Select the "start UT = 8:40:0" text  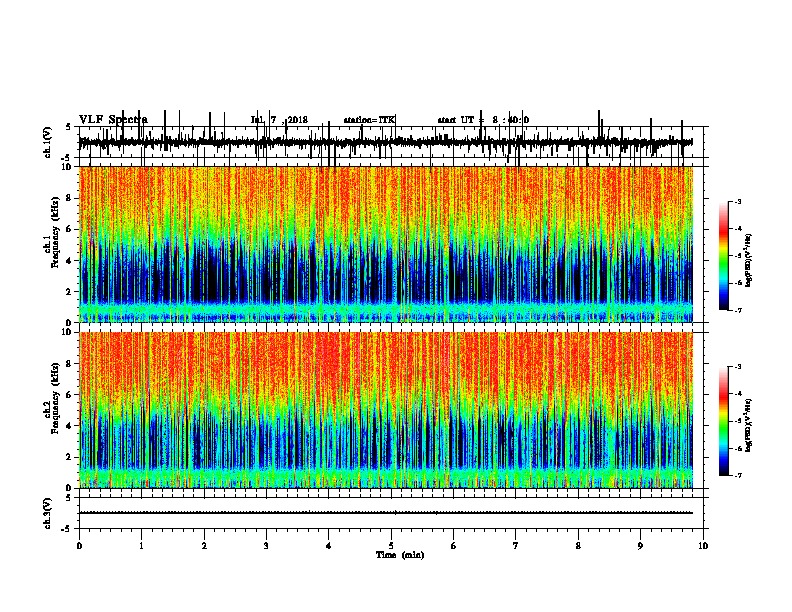tap(483, 120)
